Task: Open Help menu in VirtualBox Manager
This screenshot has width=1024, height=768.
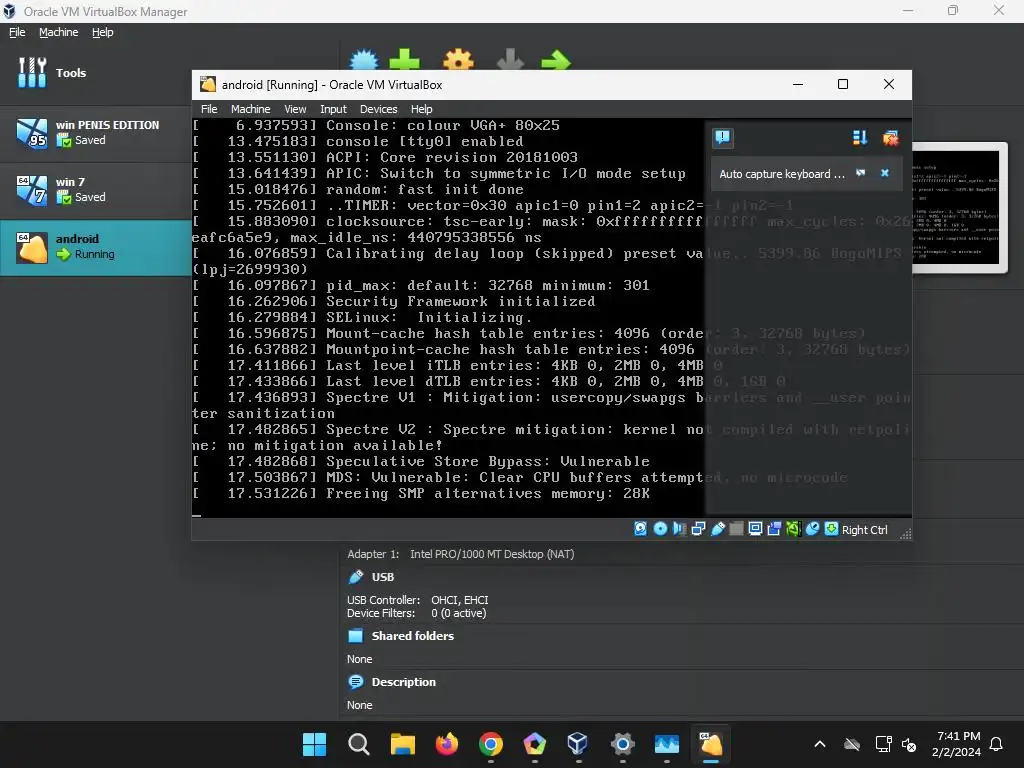Action: pyautogui.click(x=102, y=32)
